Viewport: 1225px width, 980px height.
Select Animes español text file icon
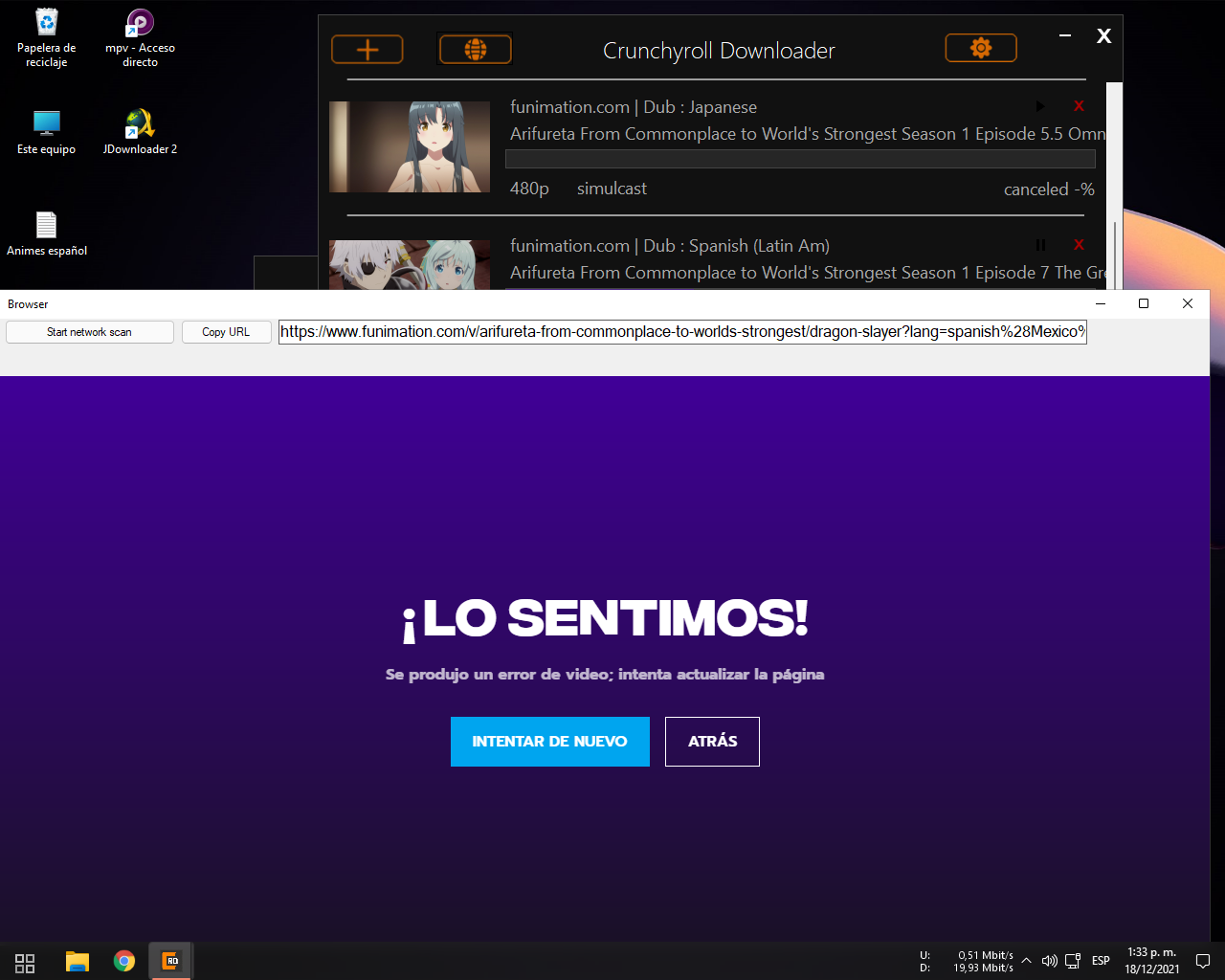point(47,234)
